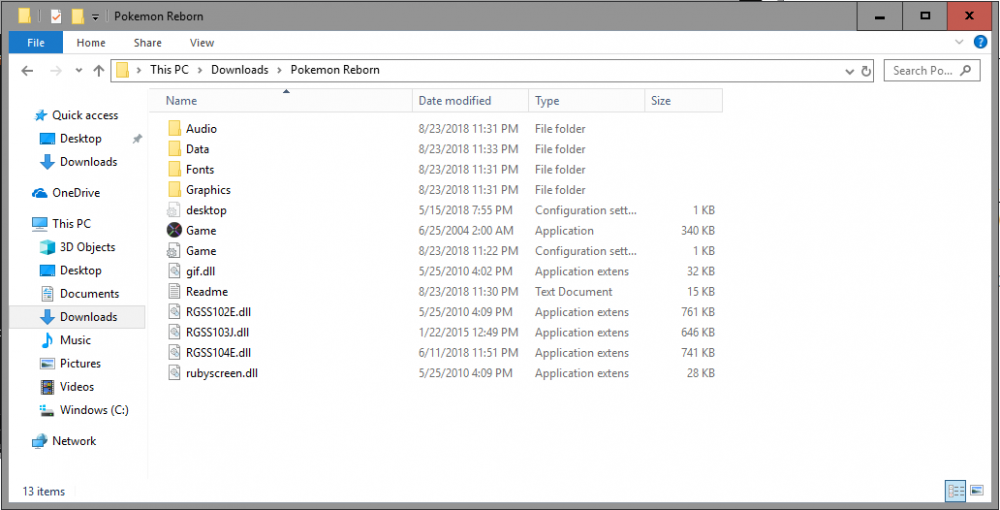Open the Quick Access Toolbar dropdown arrow

pos(95,17)
